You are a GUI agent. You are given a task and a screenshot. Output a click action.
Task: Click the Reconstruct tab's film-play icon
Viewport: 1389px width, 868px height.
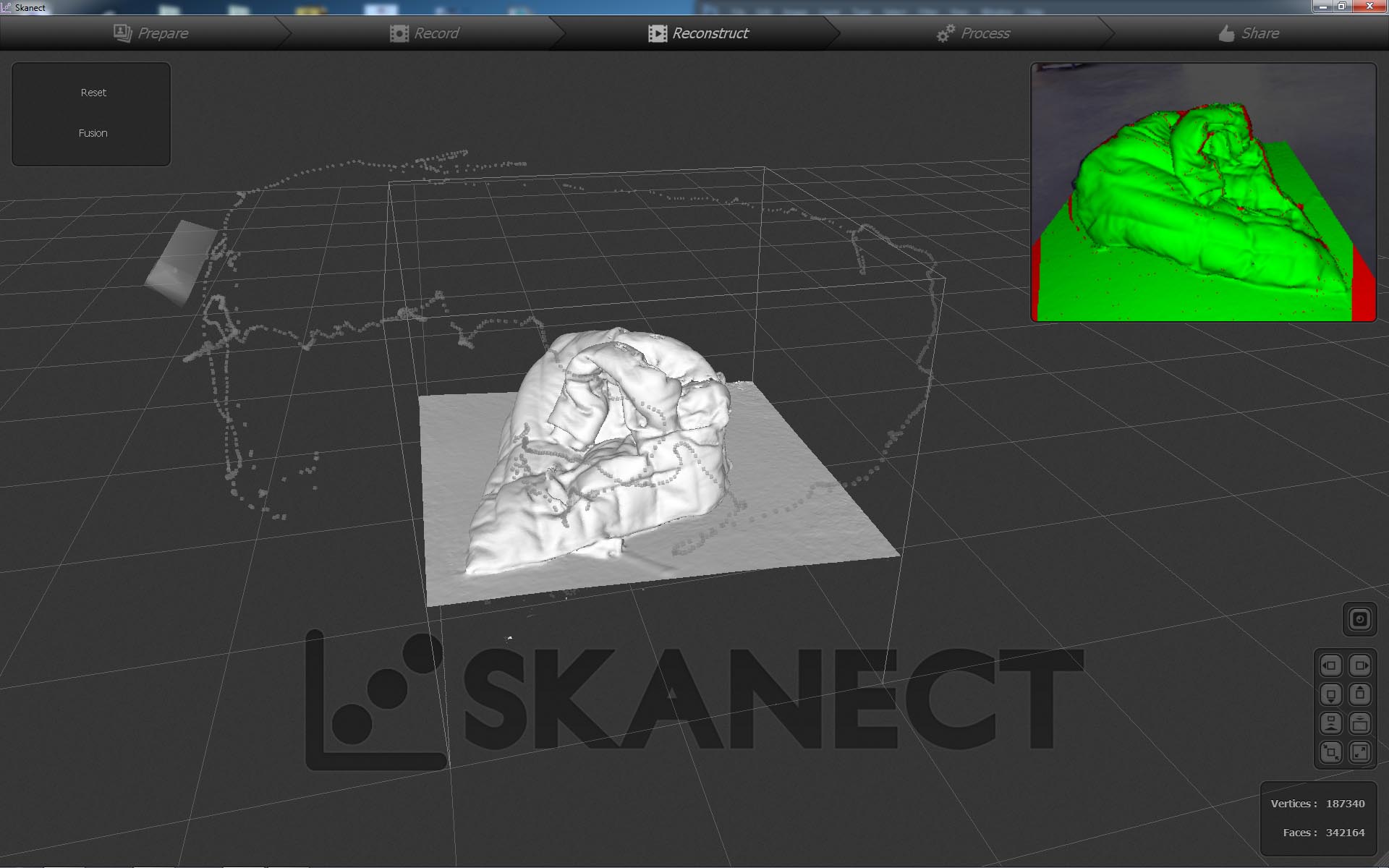[658, 33]
